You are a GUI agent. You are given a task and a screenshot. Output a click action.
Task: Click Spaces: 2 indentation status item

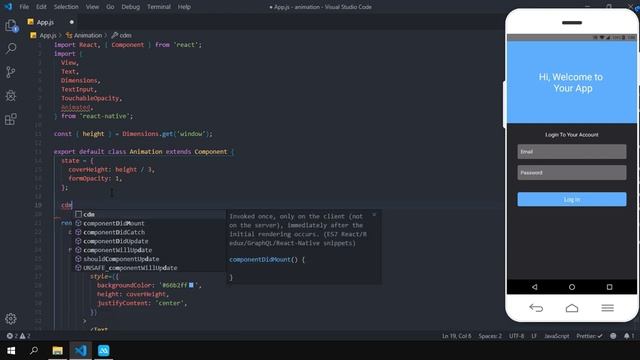tap(490, 336)
